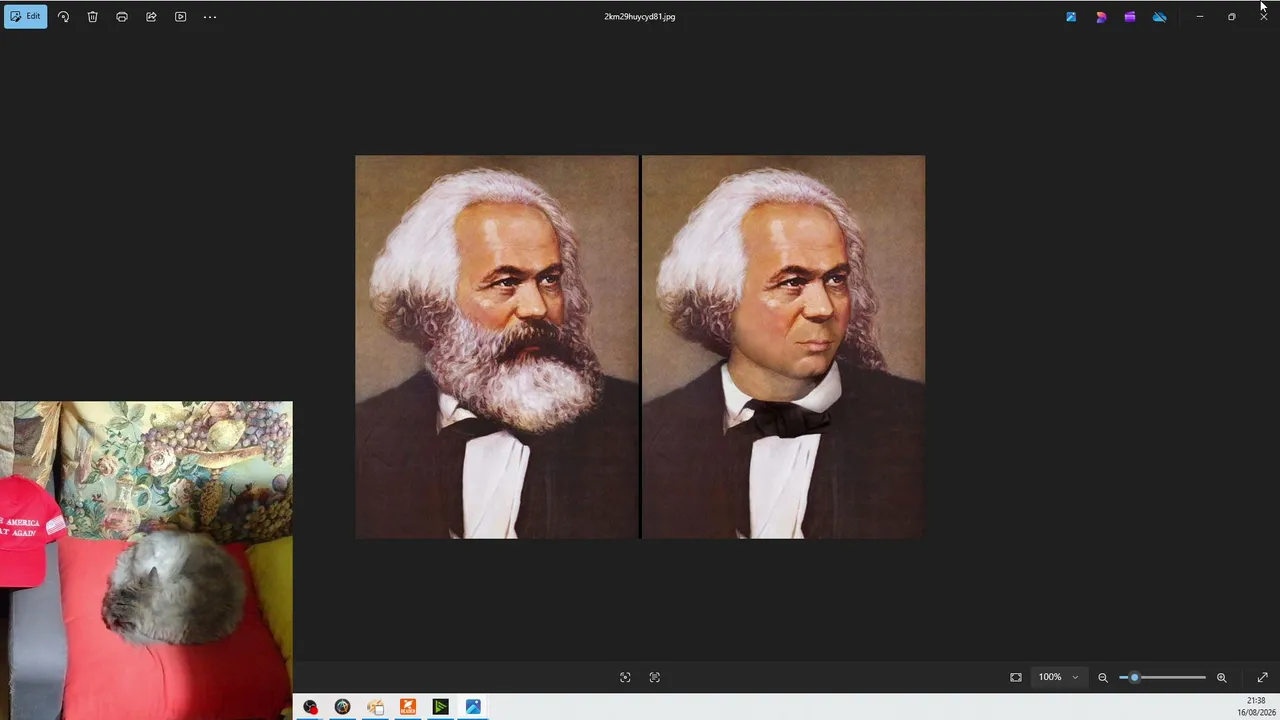The width and height of the screenshot is (1280, 720).
Task: Click the fit-to-window icon beside 100%
Action: click(x=1016, y=677)
